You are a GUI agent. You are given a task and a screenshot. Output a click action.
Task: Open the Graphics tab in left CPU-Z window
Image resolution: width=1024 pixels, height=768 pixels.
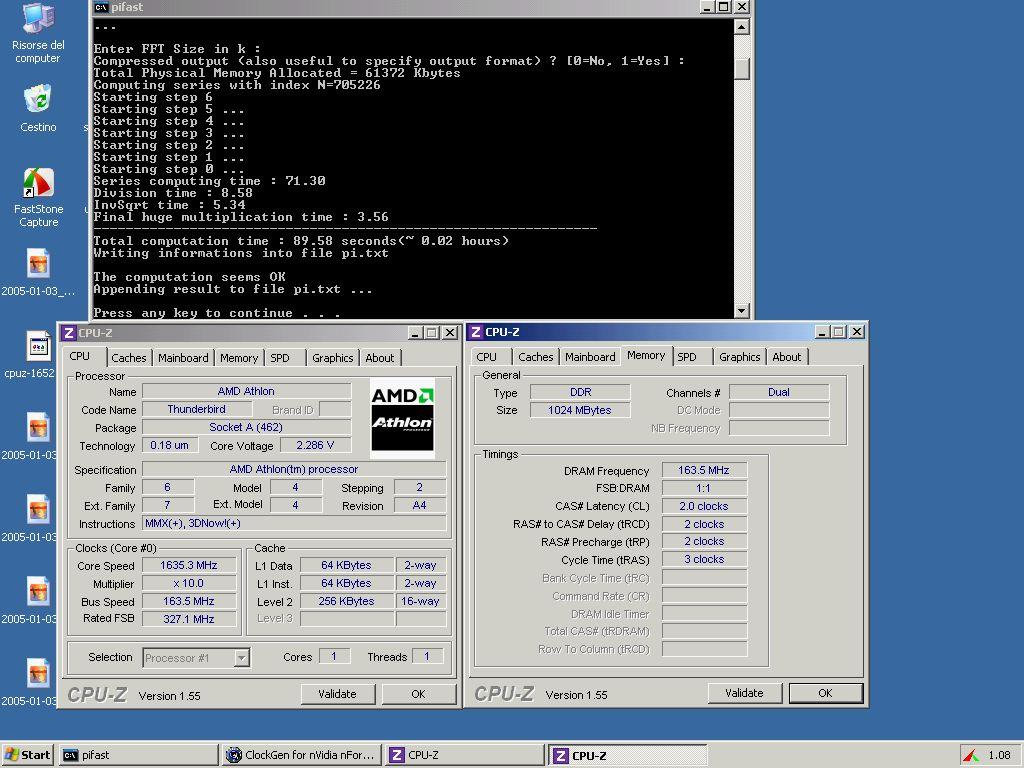(x=332, y=358)
